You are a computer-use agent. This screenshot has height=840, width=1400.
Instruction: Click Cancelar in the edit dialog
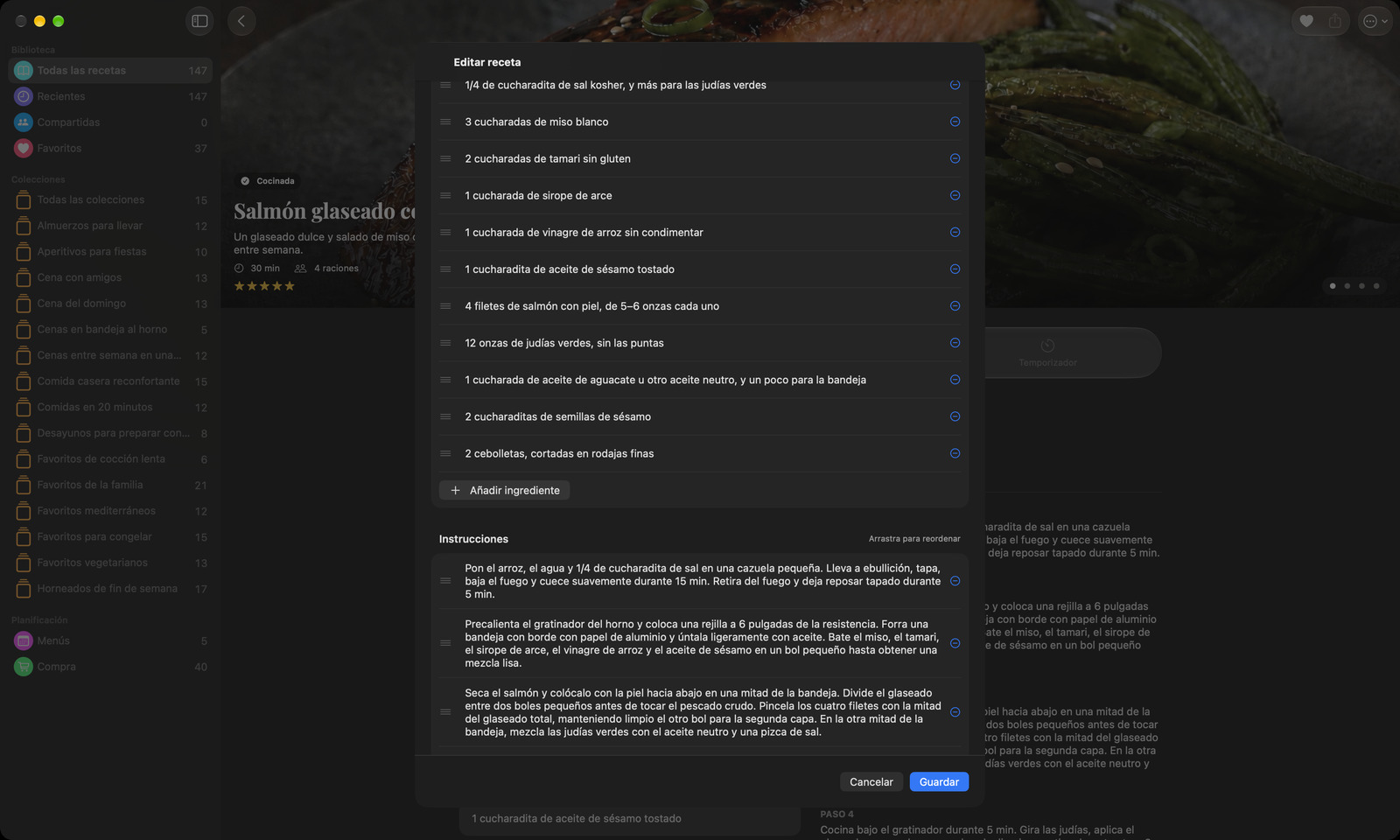click(x=871, y=781)
